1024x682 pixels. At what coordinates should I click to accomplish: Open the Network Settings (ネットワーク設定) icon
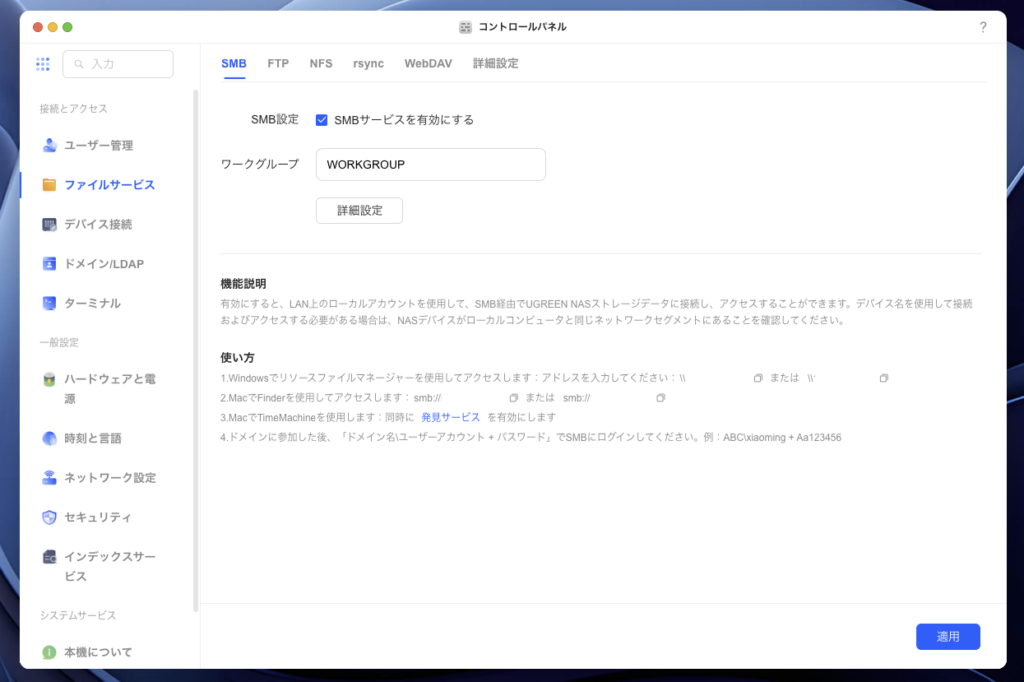click(49, 478)
